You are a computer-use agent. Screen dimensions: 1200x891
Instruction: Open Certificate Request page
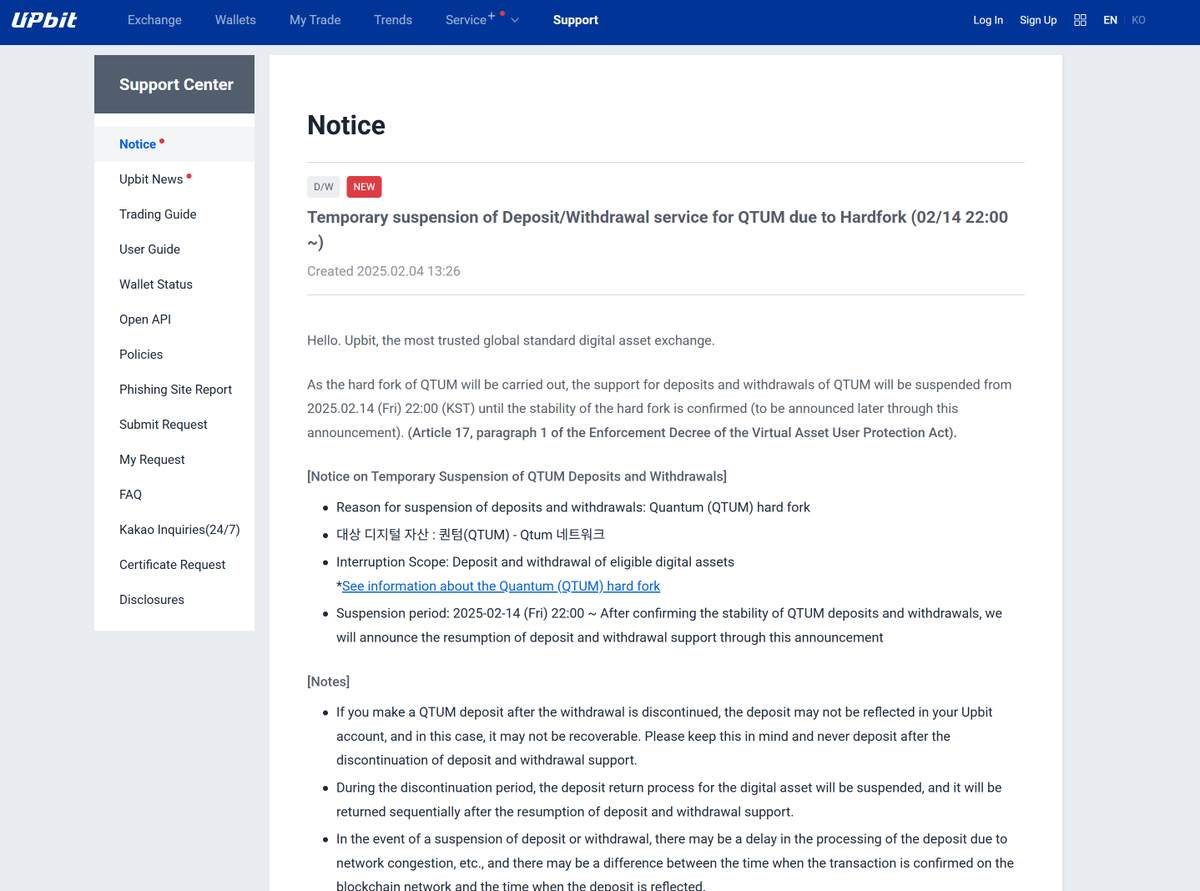(x=174, y=564)
